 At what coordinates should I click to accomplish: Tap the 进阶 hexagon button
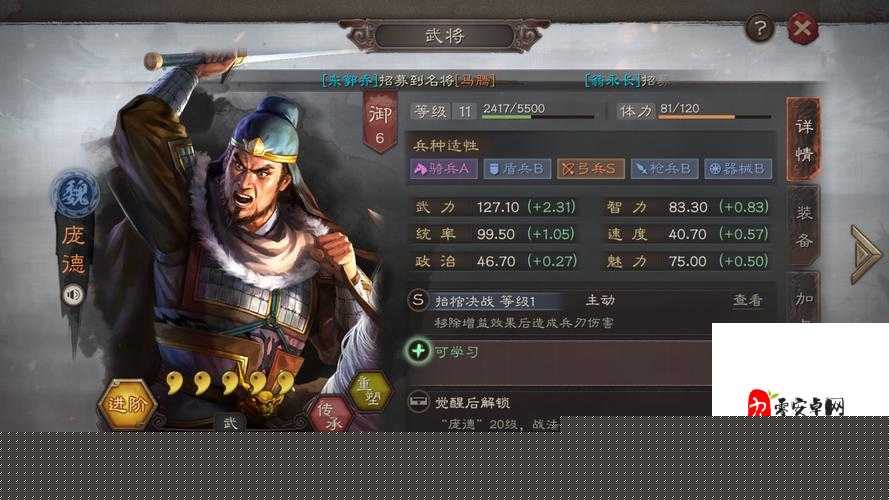128,404
